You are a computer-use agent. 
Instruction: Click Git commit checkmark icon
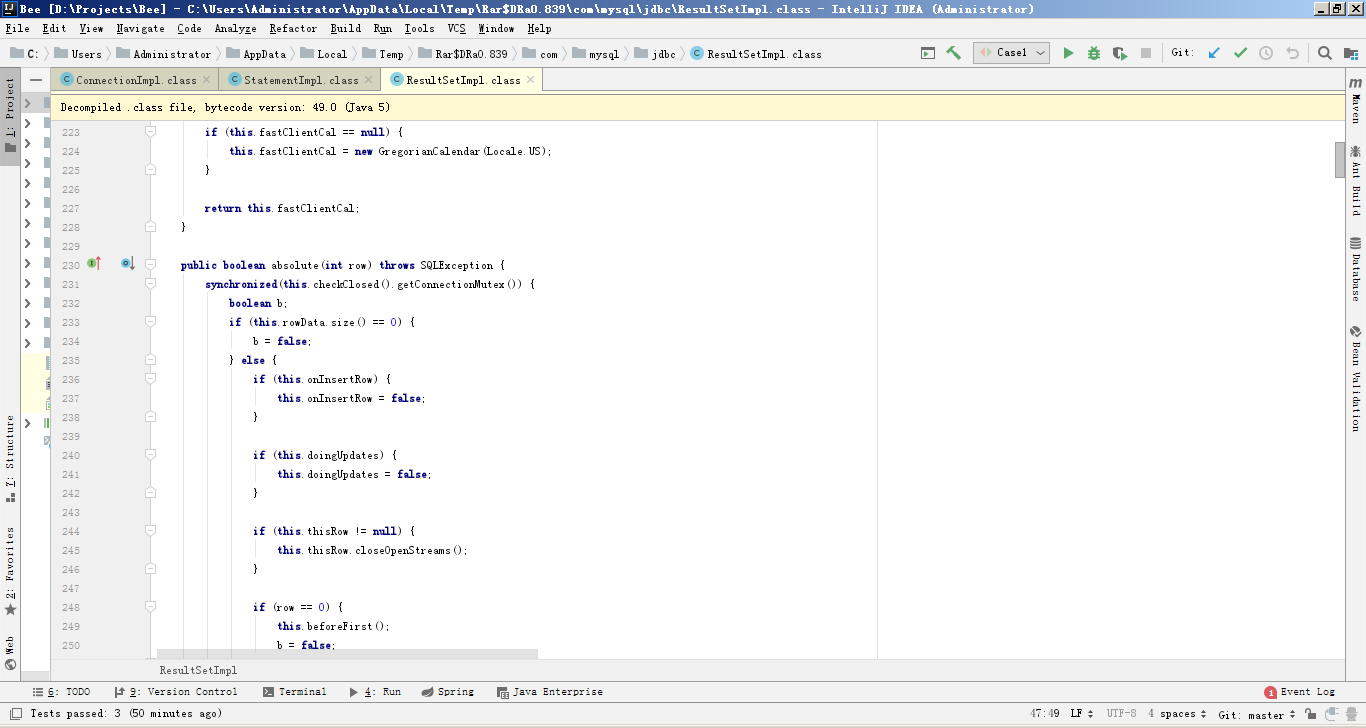coord(1240,53)
